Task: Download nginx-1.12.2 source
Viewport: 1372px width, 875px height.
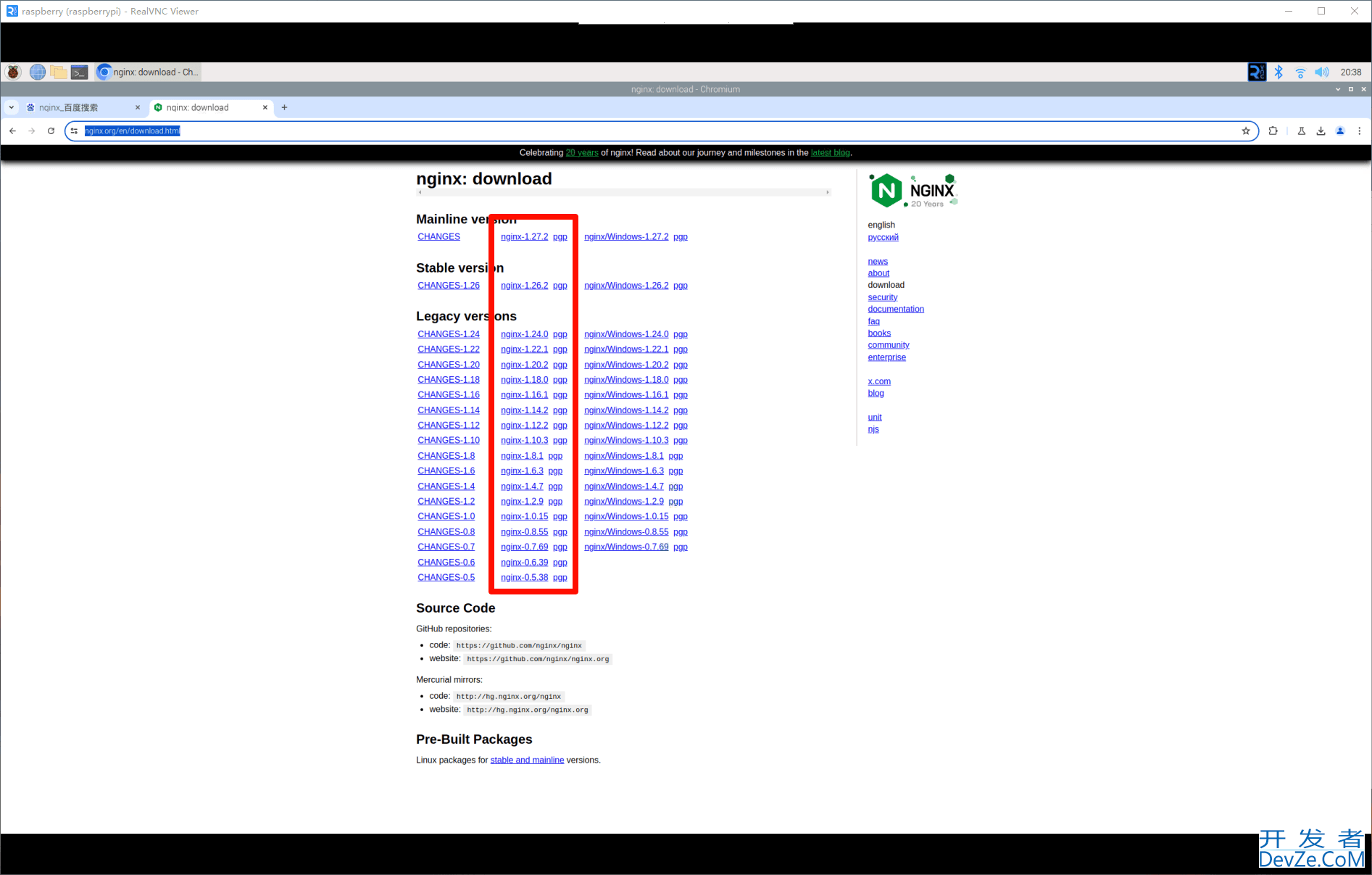Action: click(x=524, y=426)
